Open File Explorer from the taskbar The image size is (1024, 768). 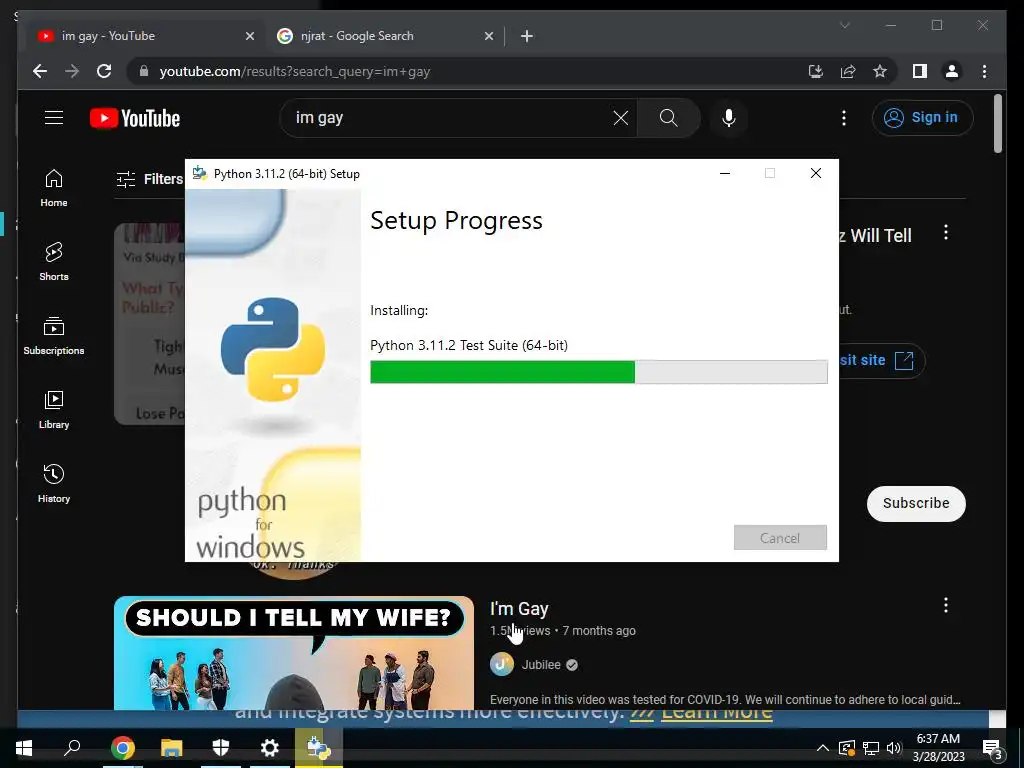pyautogui.click(x=172, y=748)
